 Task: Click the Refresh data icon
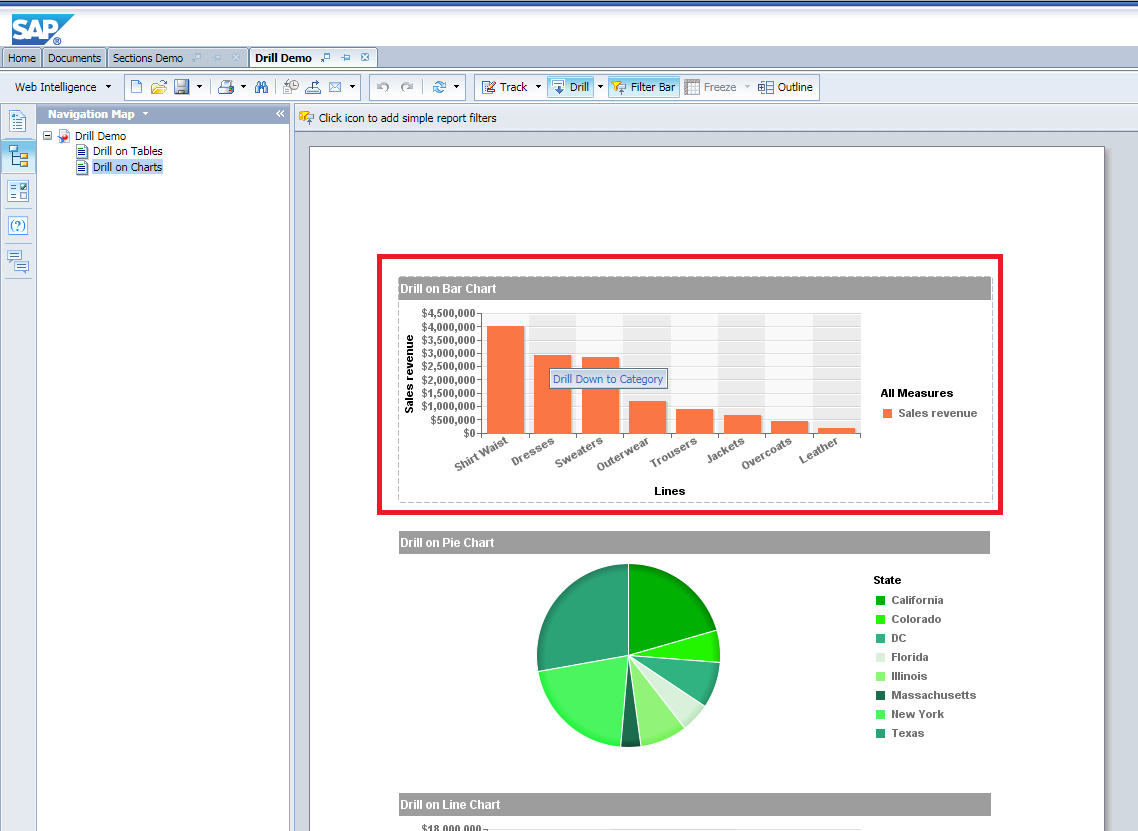439,87
